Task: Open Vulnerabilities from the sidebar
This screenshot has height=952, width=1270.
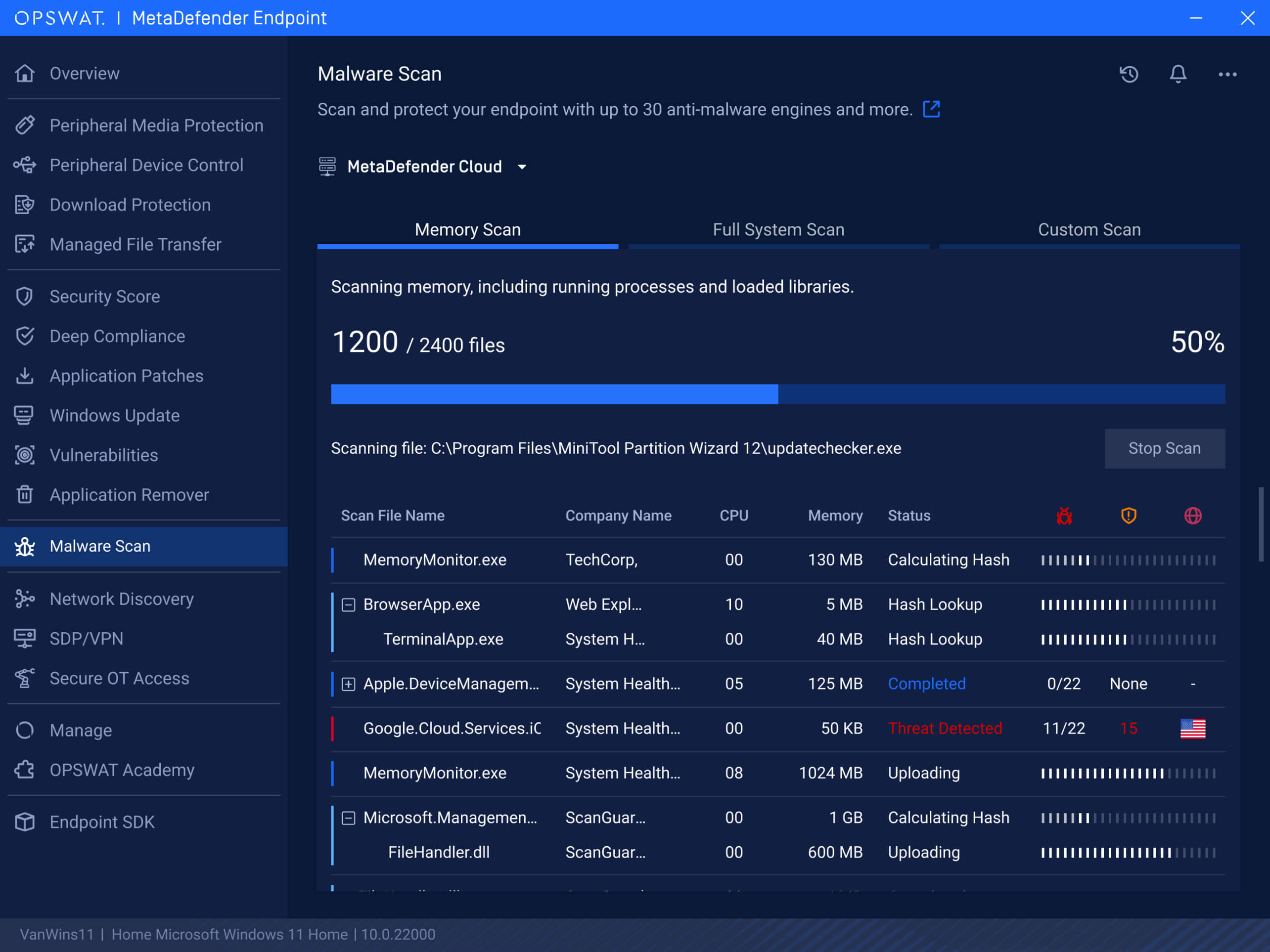Action: tap(103, 455)
